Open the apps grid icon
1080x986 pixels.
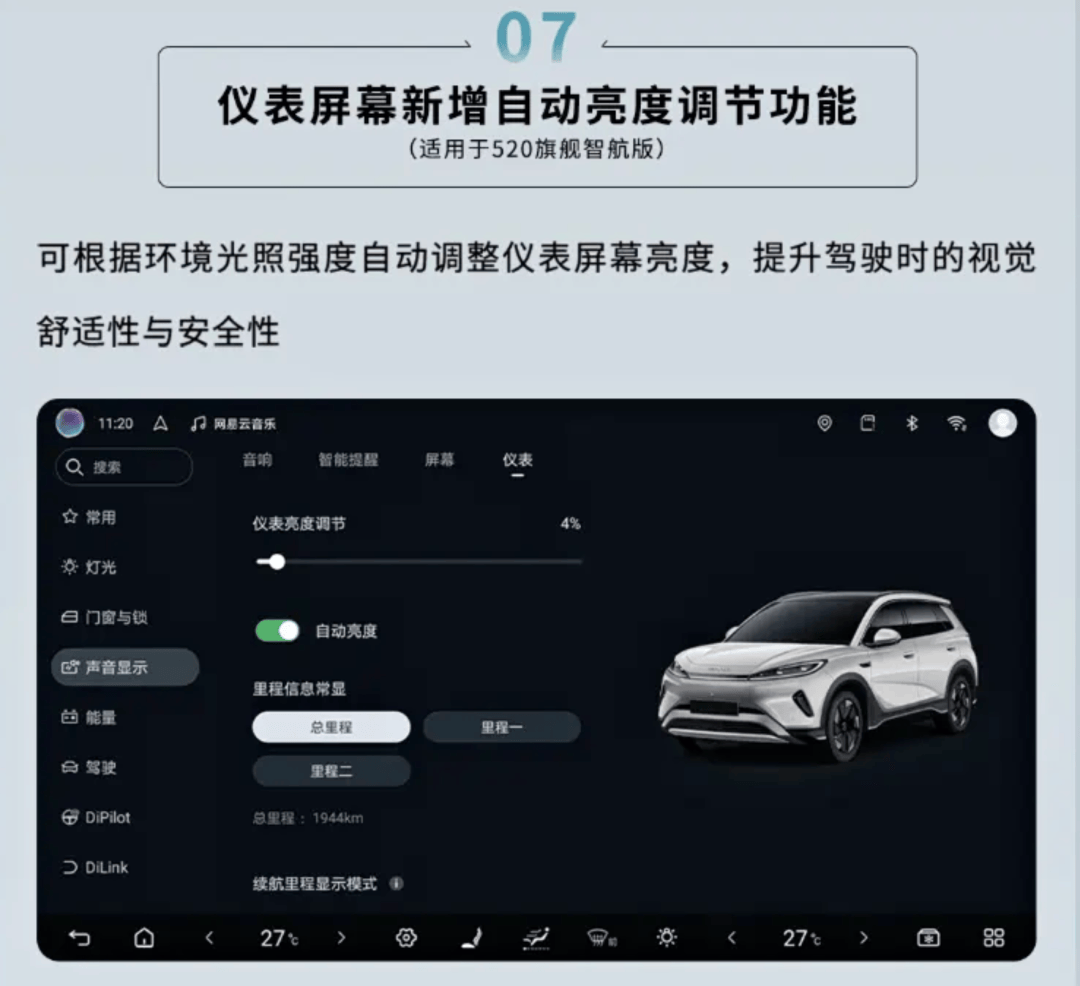pyautogui.click(x=993, y=938)
